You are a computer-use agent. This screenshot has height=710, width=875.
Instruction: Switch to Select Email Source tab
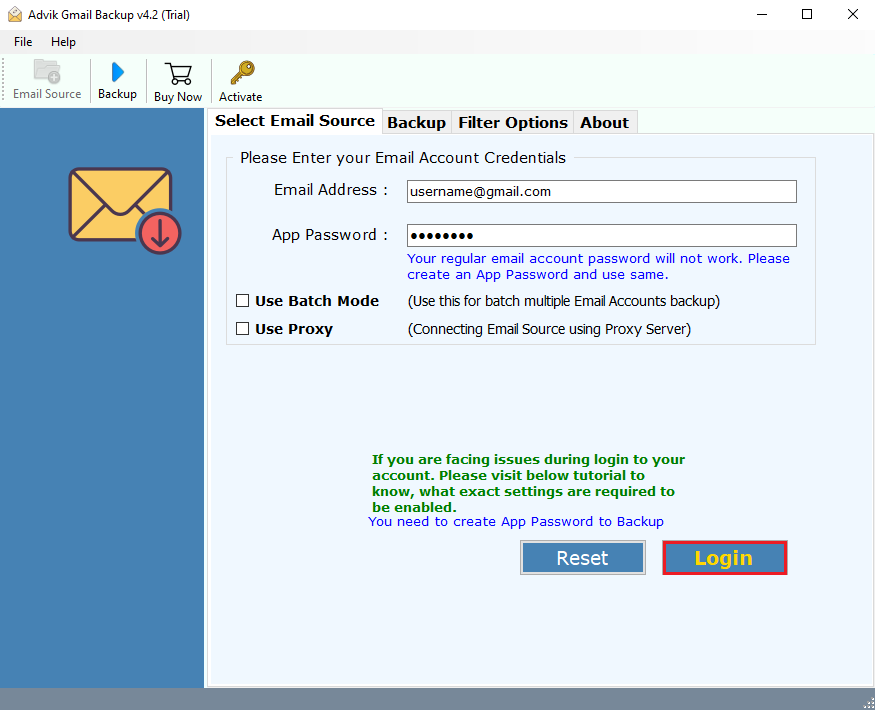pos(295,121)
